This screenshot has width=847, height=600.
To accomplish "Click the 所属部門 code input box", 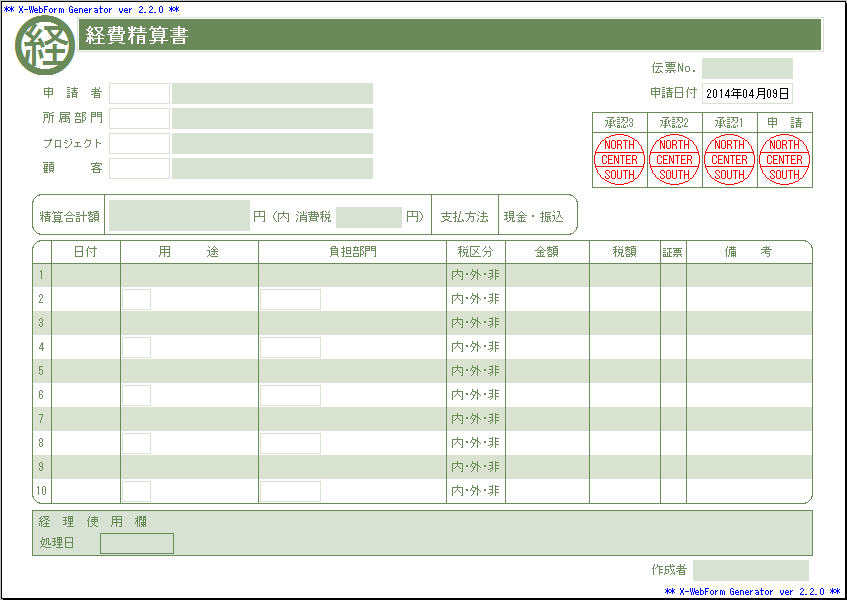I will pyautogui.click(x=139, y=119).
